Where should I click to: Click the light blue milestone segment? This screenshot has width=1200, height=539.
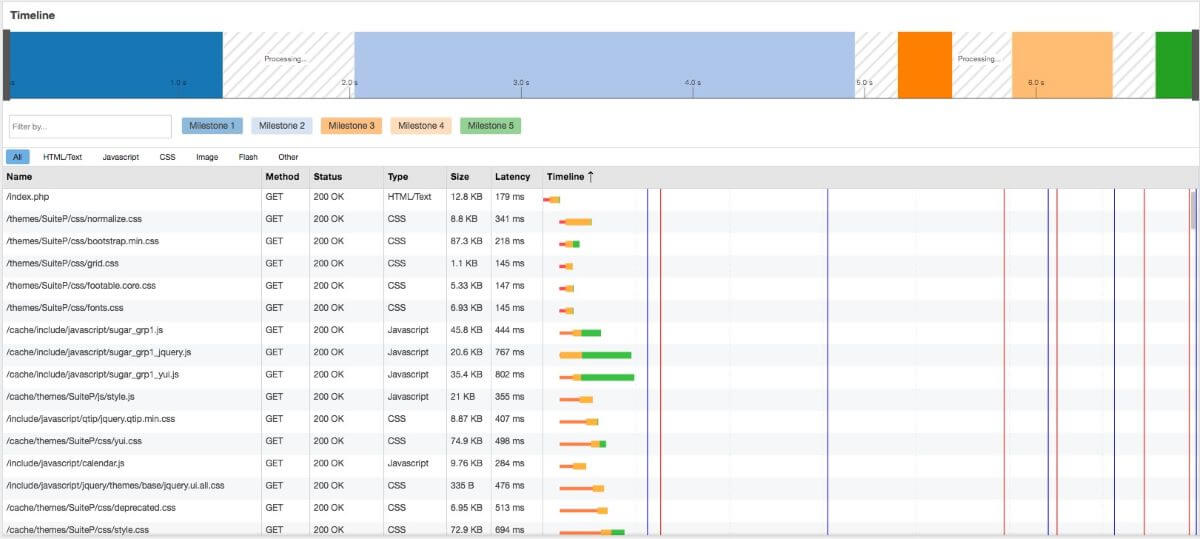604,65
